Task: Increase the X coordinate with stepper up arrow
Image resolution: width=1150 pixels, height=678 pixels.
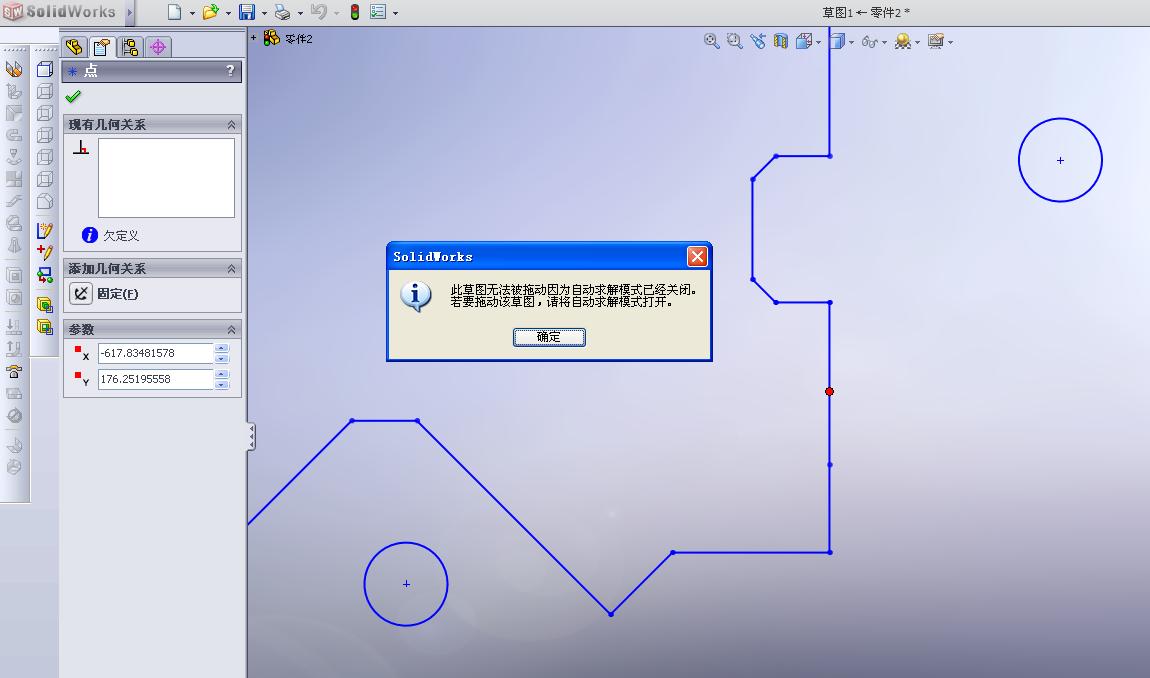Action: 222,348
